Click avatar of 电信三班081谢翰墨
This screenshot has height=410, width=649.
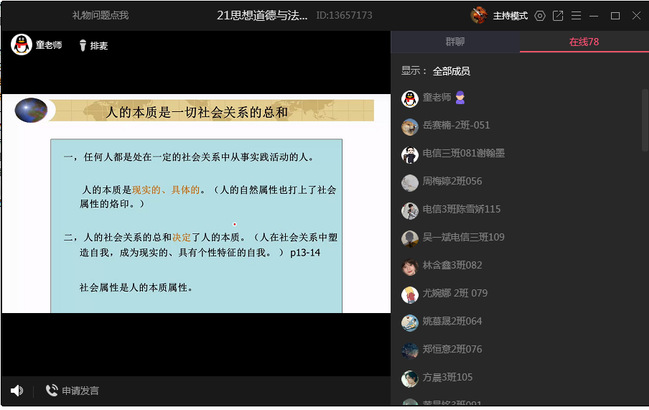[x=410, y=154]
